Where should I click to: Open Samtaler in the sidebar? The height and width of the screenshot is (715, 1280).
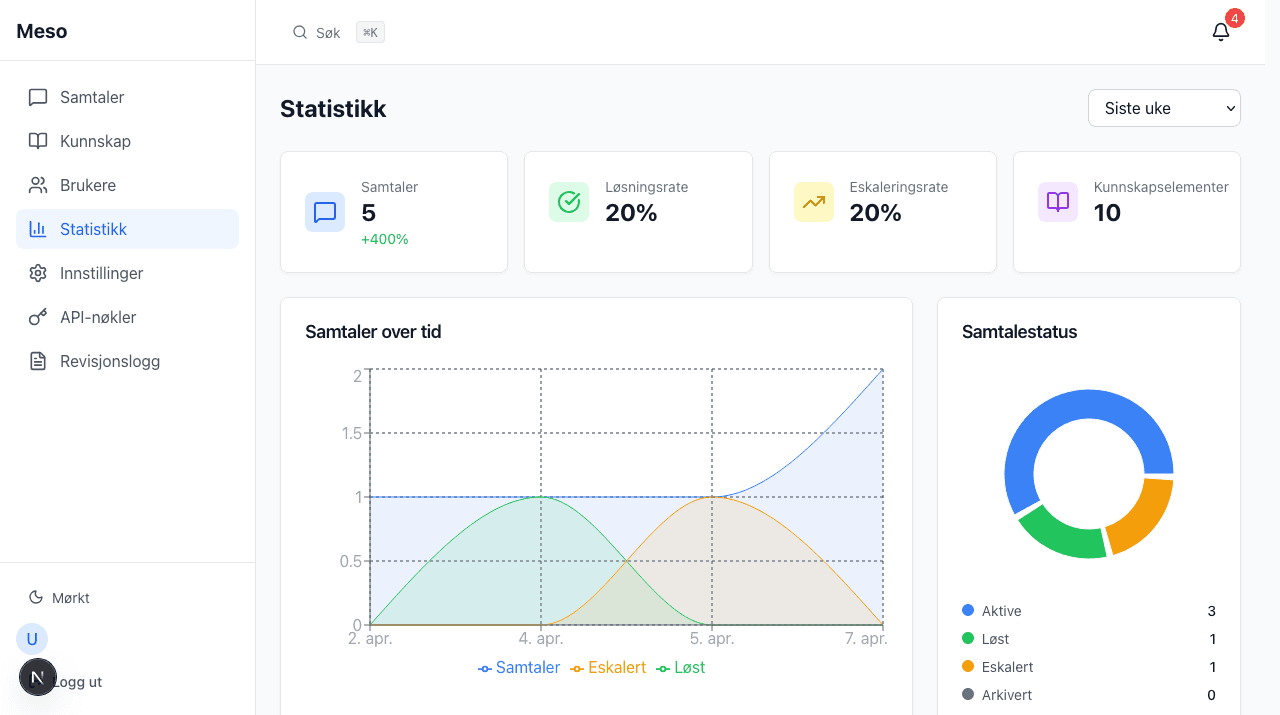click(x=92, y=97)
